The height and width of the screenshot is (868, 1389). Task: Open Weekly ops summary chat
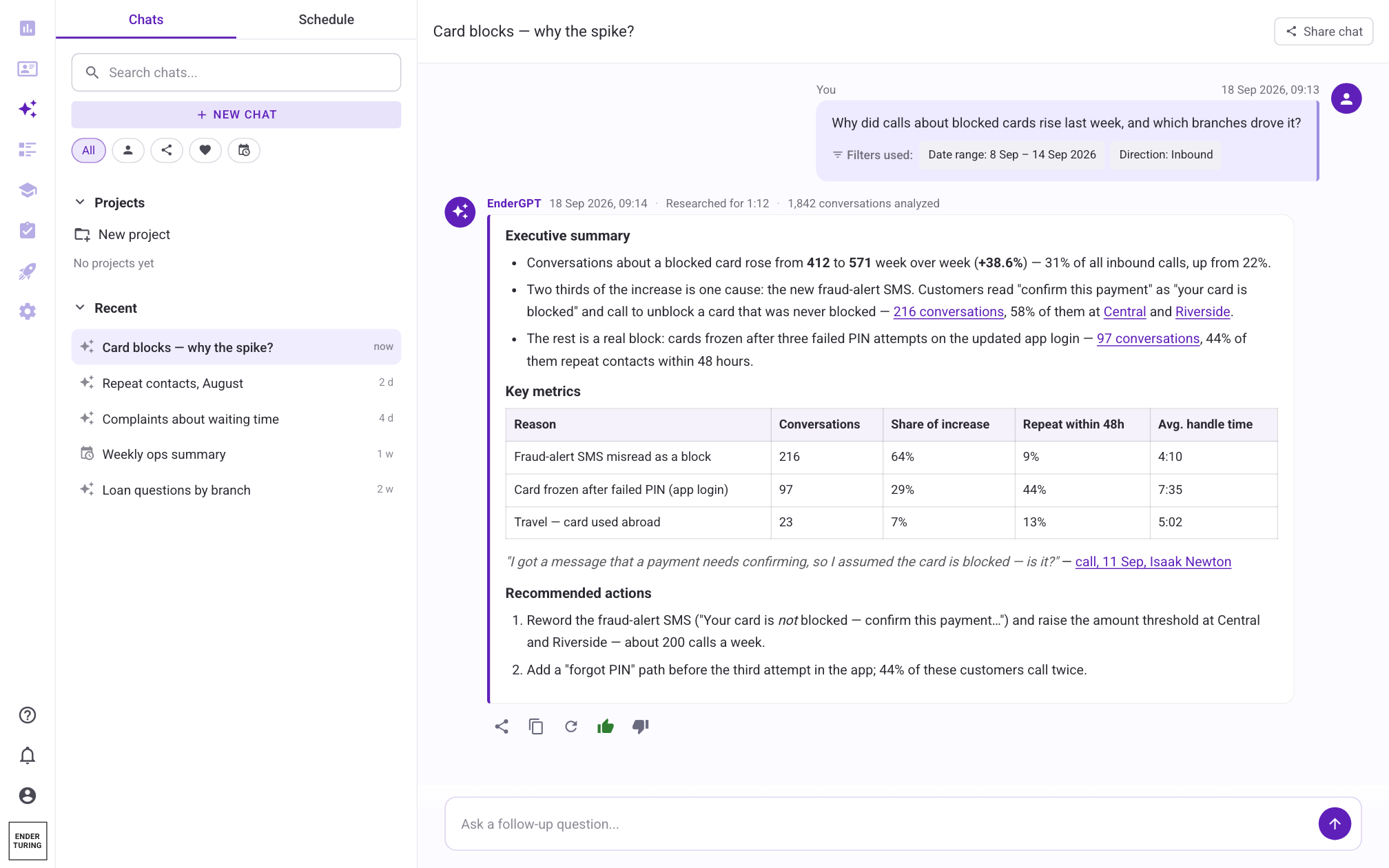pos(236,455)
